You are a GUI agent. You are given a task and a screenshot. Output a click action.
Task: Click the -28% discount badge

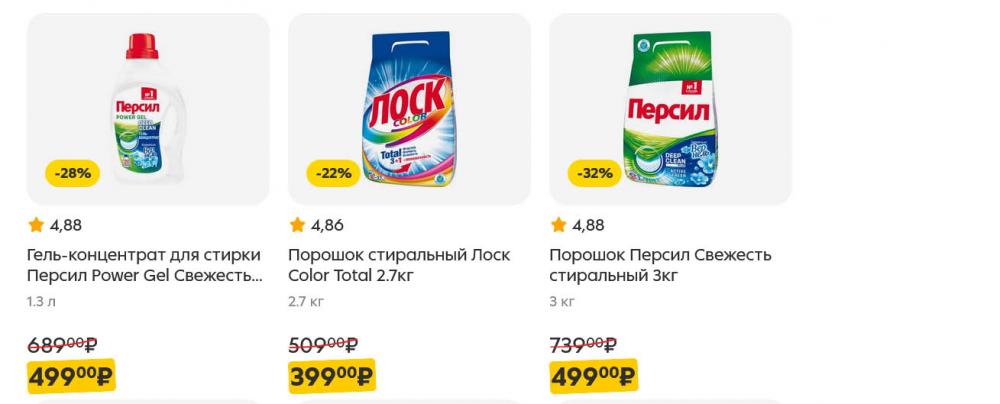point(73,173)
